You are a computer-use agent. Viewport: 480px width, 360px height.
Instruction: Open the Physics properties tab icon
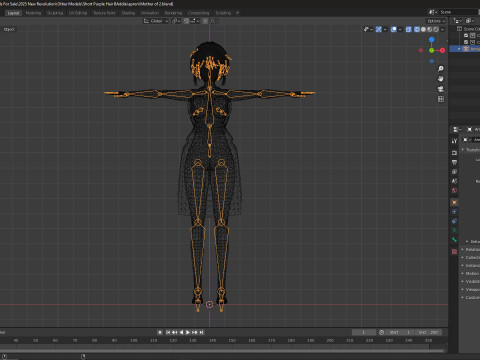tap(454, 212)
